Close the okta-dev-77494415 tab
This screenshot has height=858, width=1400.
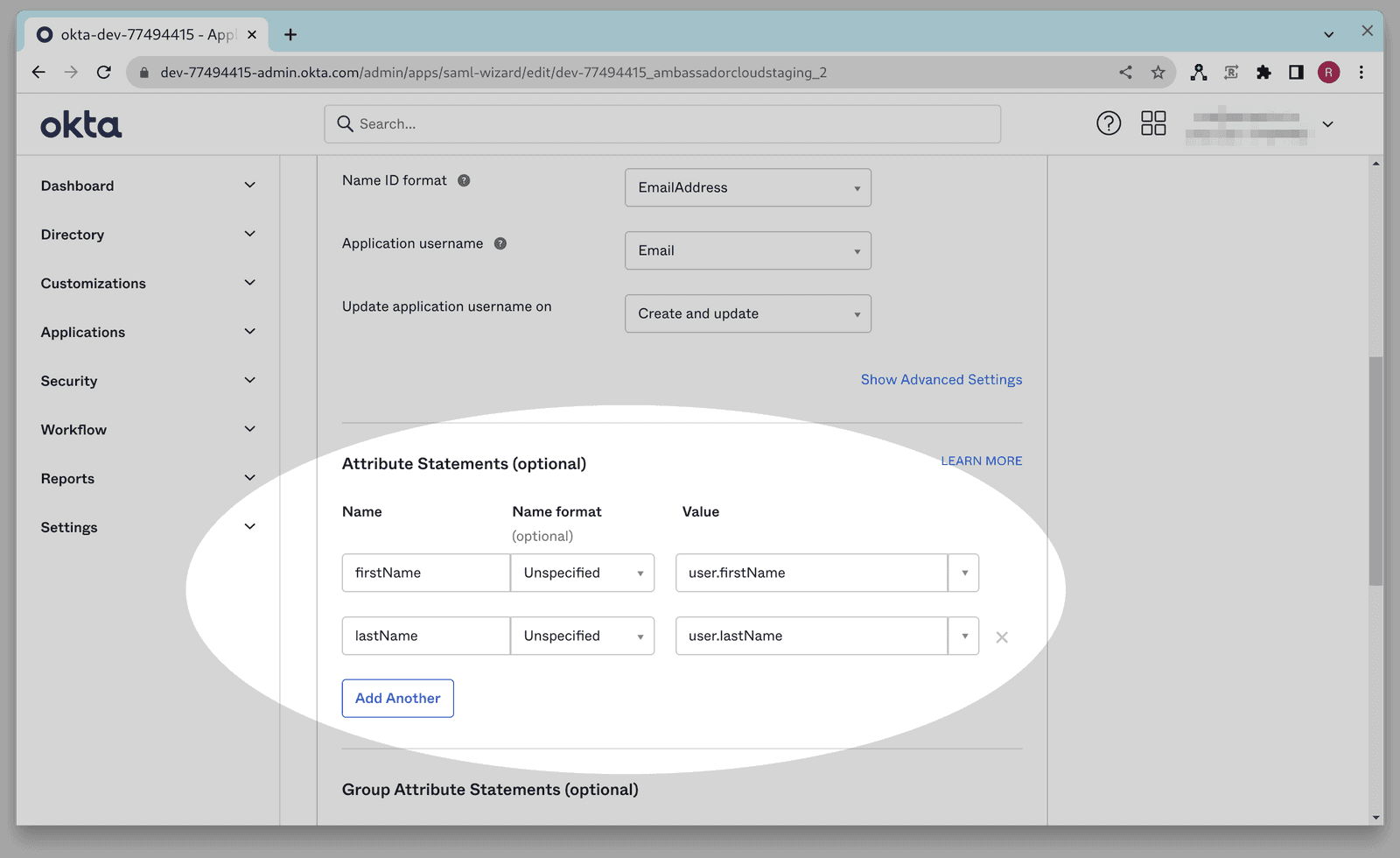tap(252, 35)
